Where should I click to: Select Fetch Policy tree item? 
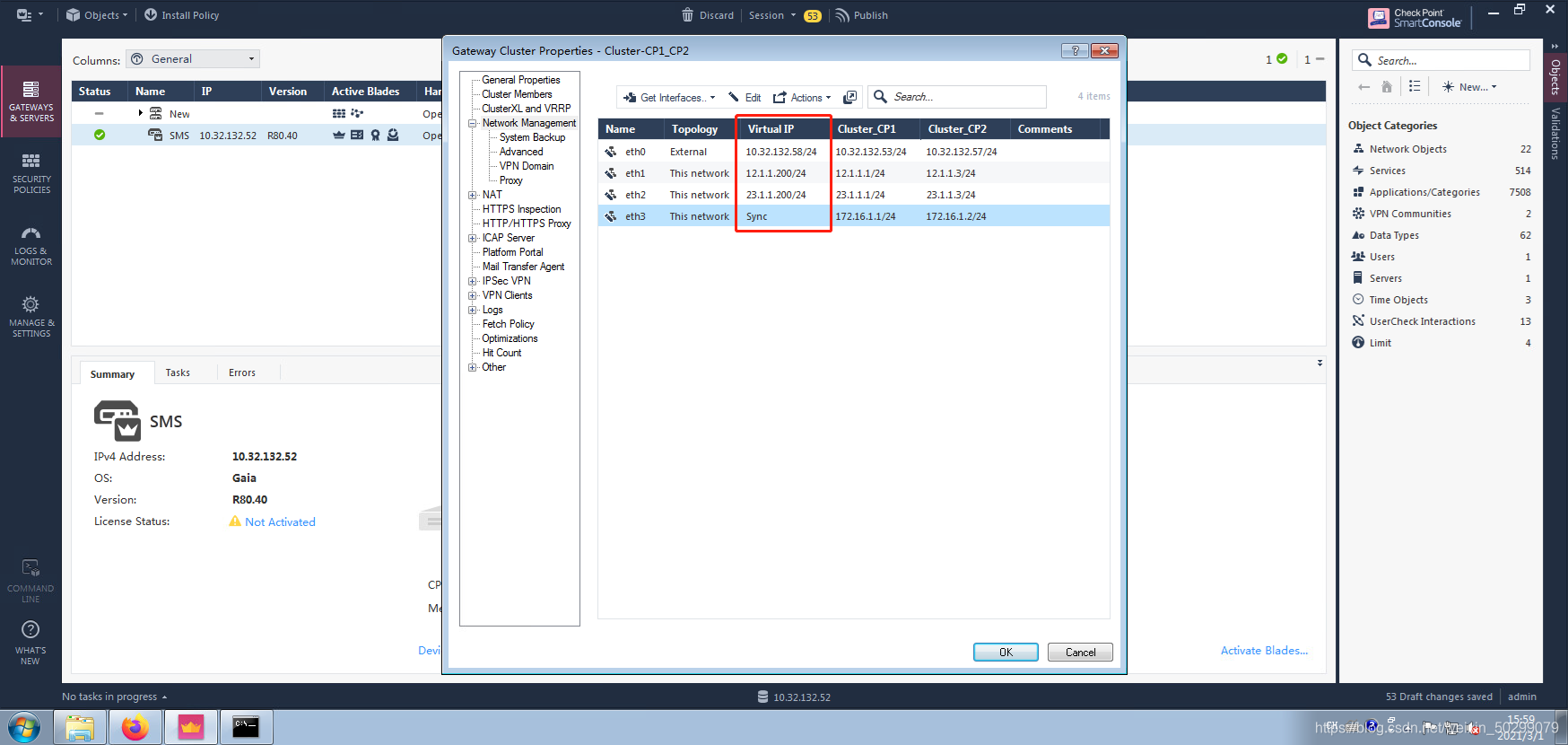pyautogui.click(x=508, y=324)
